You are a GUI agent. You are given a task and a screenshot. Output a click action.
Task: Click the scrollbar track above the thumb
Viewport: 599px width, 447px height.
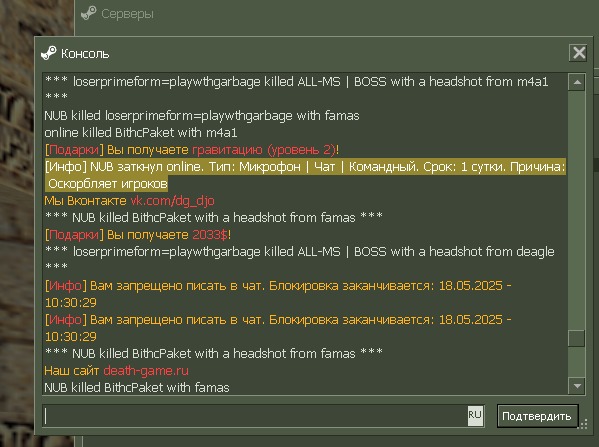pyautogui.click(x=577, y=210)
